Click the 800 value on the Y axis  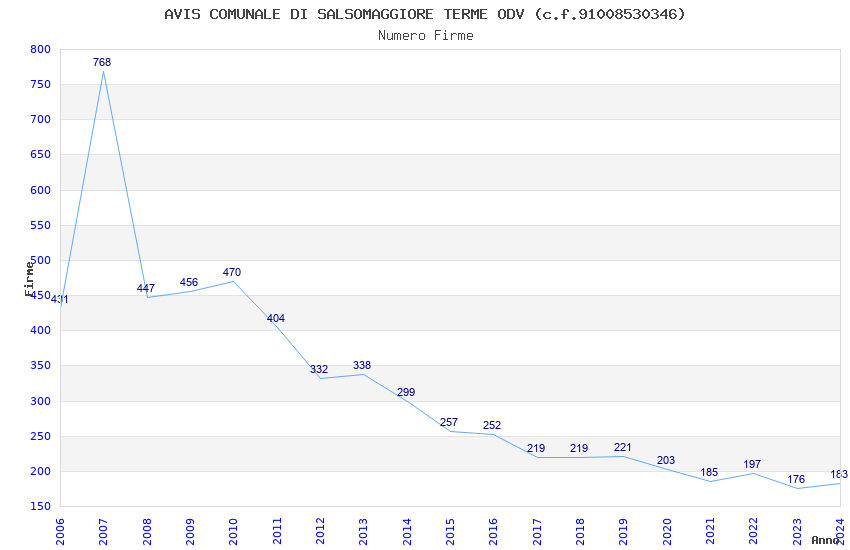pos(41,49)
